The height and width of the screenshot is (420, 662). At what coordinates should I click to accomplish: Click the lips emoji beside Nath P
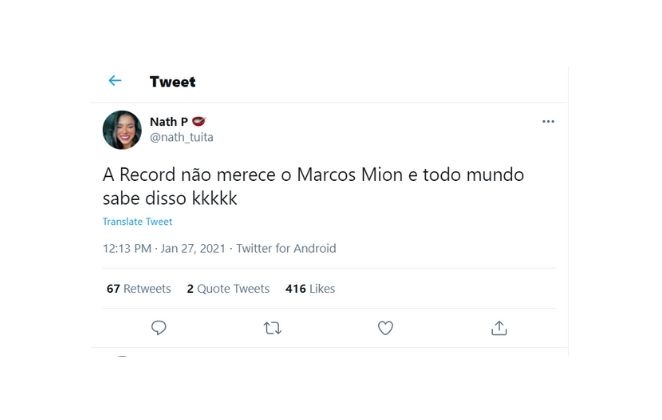click(199, 121)
